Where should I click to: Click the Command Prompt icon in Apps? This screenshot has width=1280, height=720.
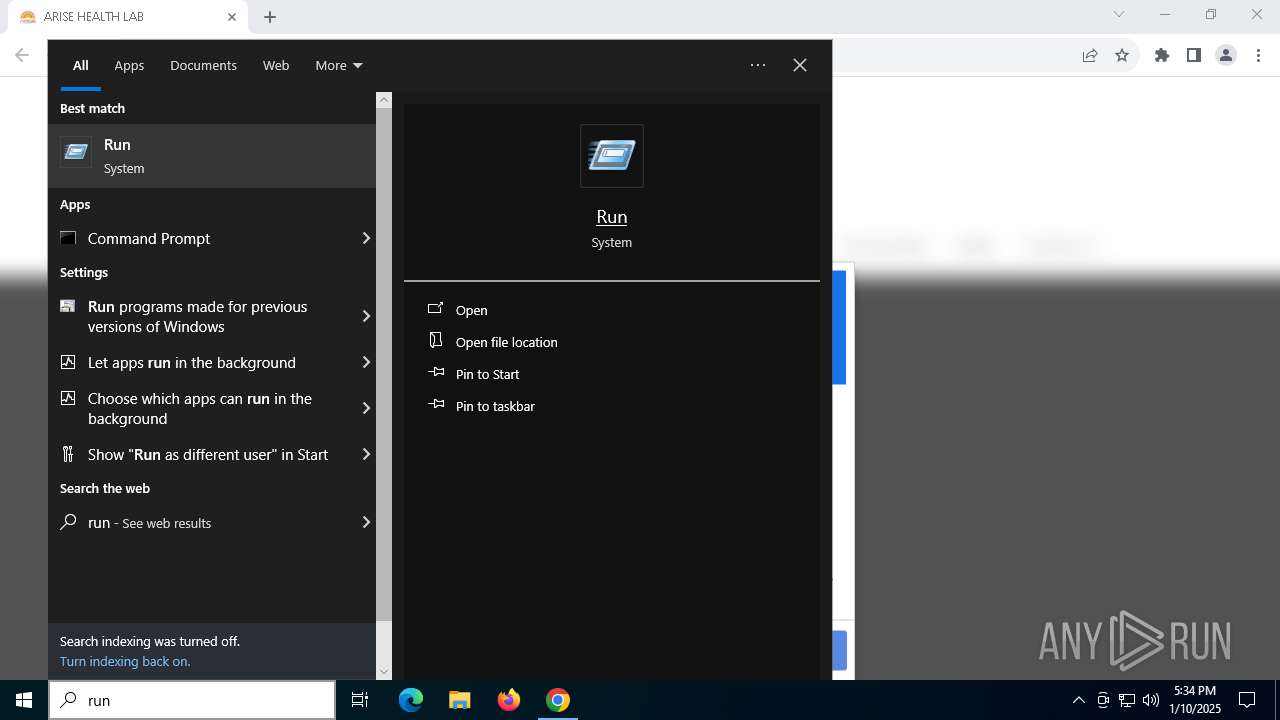point(68,238)
